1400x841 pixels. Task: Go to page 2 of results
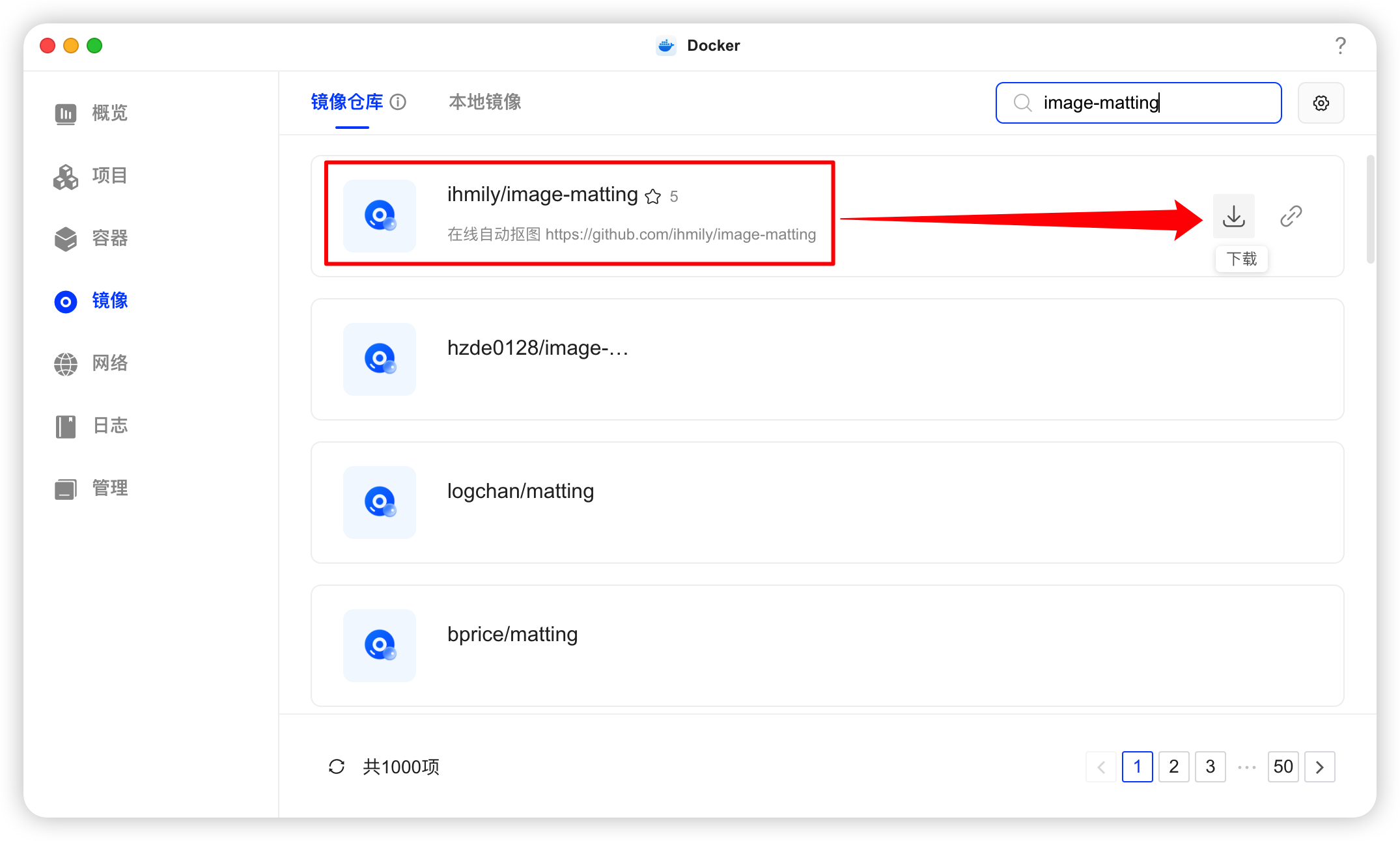1173,767
